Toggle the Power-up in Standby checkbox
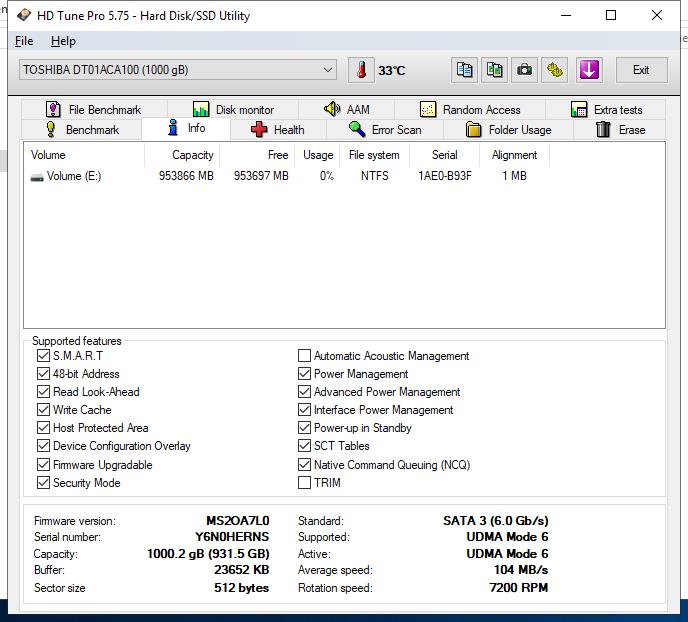 pos(304,427)
